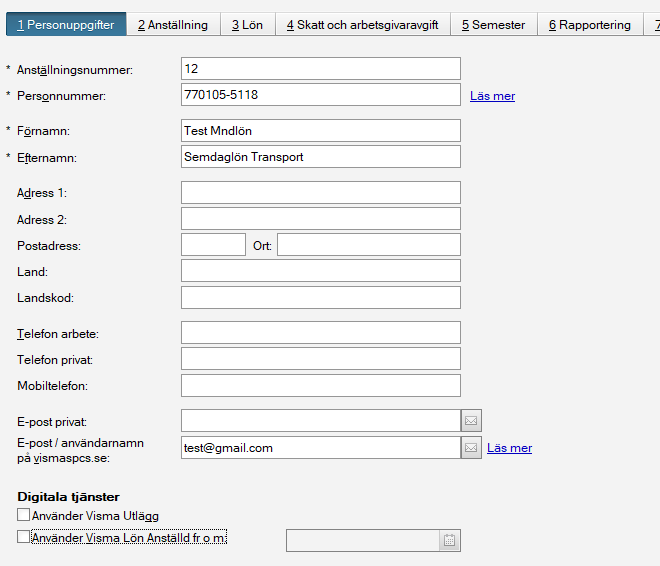This screenshot has width=660, height=566.
Task: Enable Använder Visma Utlägg checkbox
Action: tap(24, 515)
